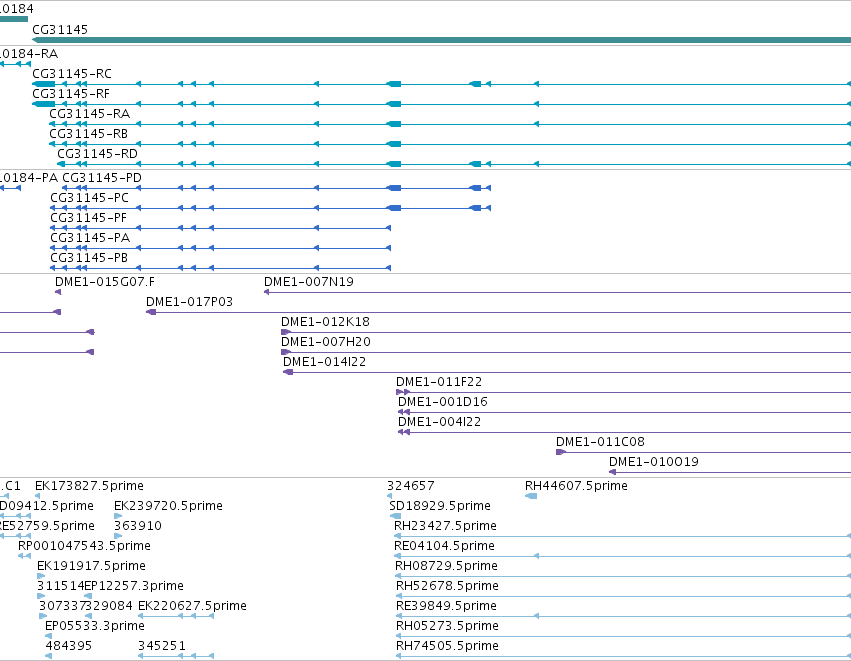The height and width of the screenshot is (661, 851).
Task: Click EST EK239720.5prime
Action: tap(168, 506)
